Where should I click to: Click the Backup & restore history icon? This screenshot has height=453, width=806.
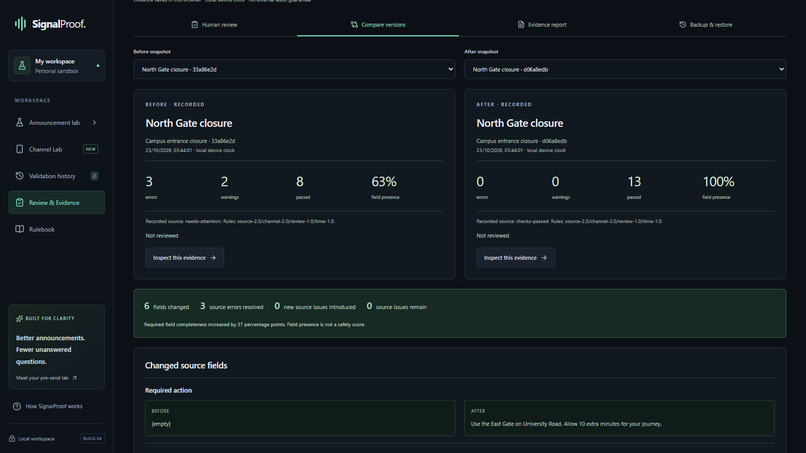[683, 25]
